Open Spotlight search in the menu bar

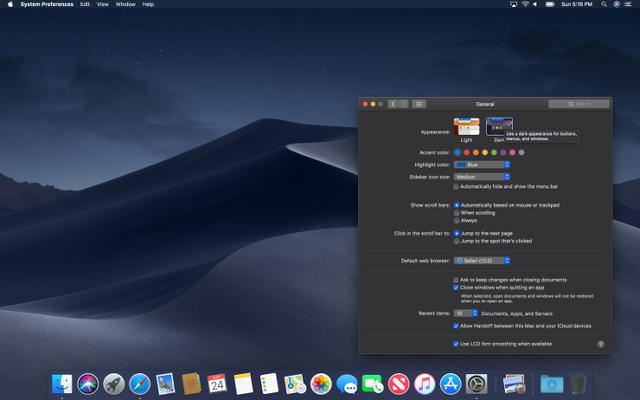[x=604, y=4]
